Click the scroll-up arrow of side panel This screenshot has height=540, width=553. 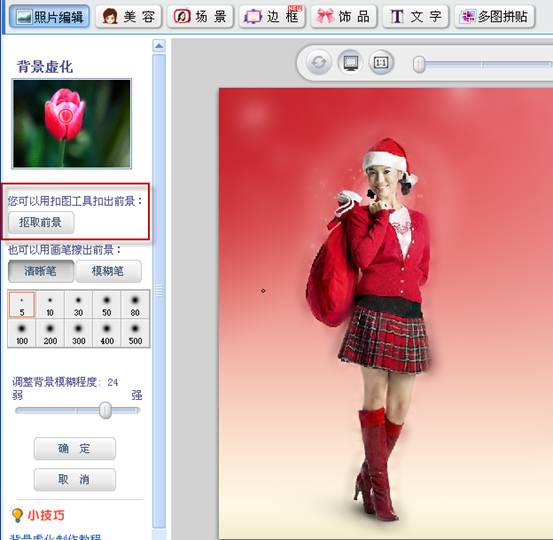159,45
